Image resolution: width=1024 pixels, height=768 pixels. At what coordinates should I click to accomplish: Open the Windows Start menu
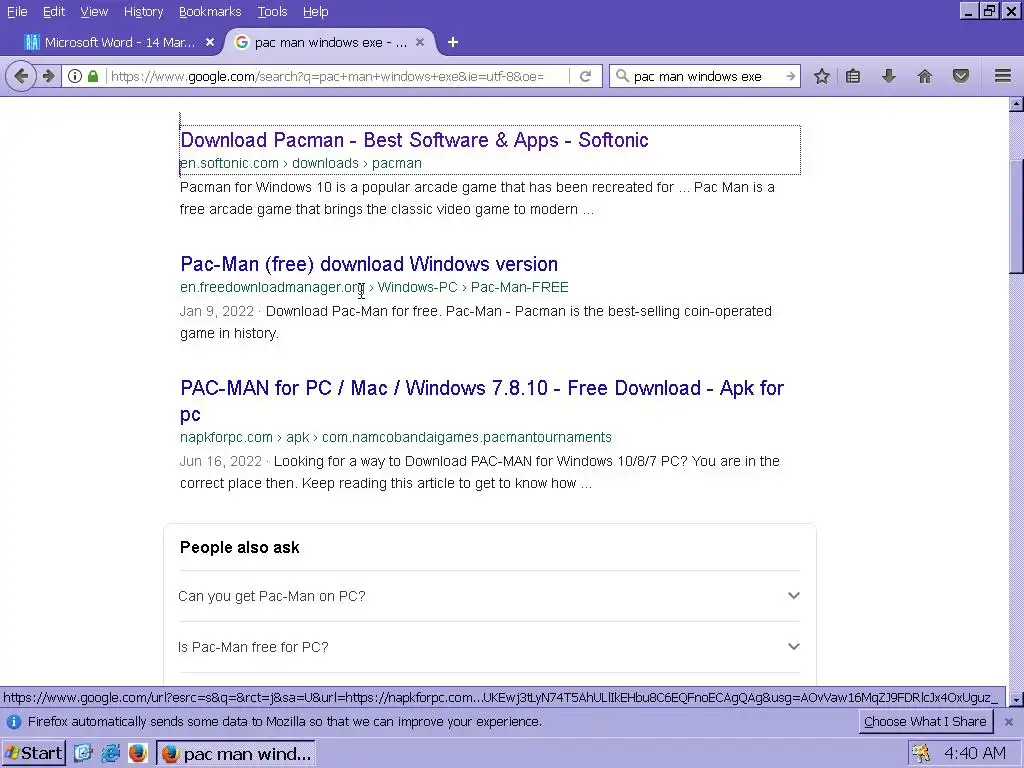(33, 753)
